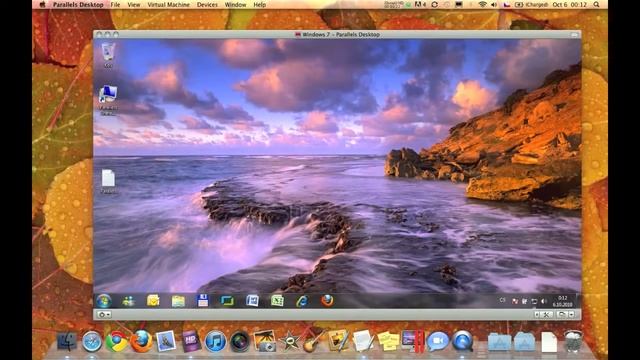Launch Outlook from the Windows 7 taskbar
640x360 pixels.
pos(153,301)
